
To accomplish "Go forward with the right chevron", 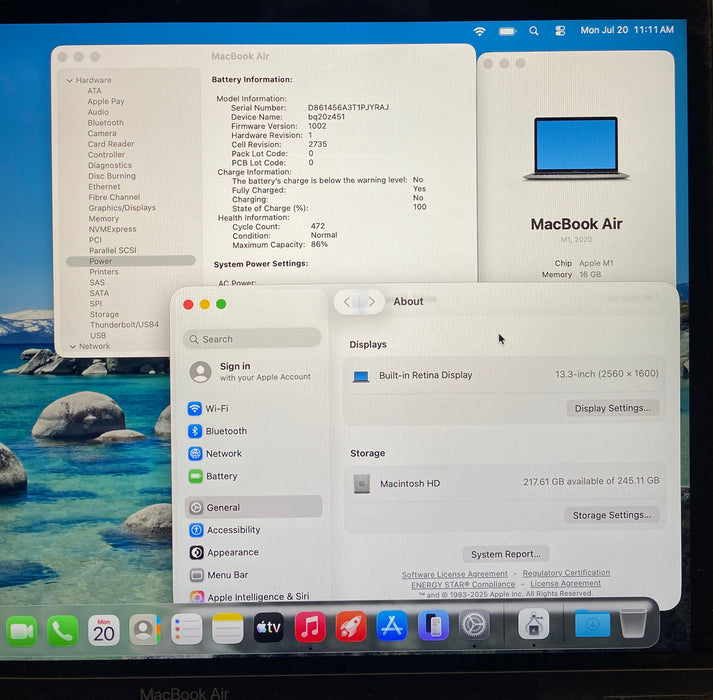I will coord(372,302).
